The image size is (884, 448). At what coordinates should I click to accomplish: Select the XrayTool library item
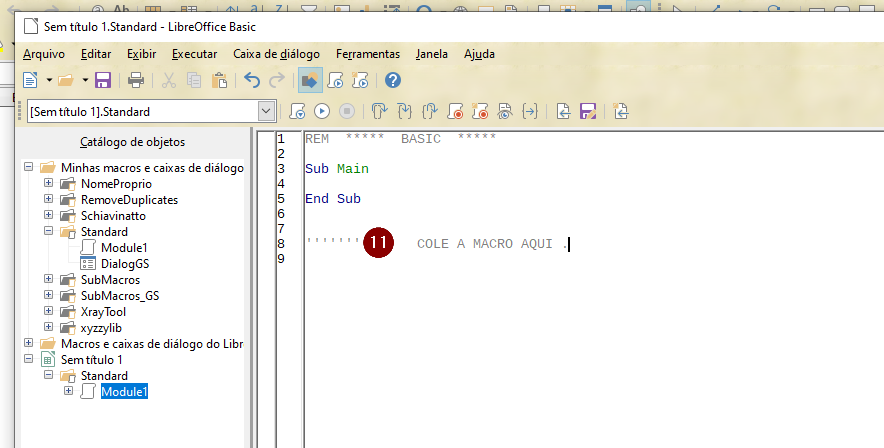tap(103, 312)
